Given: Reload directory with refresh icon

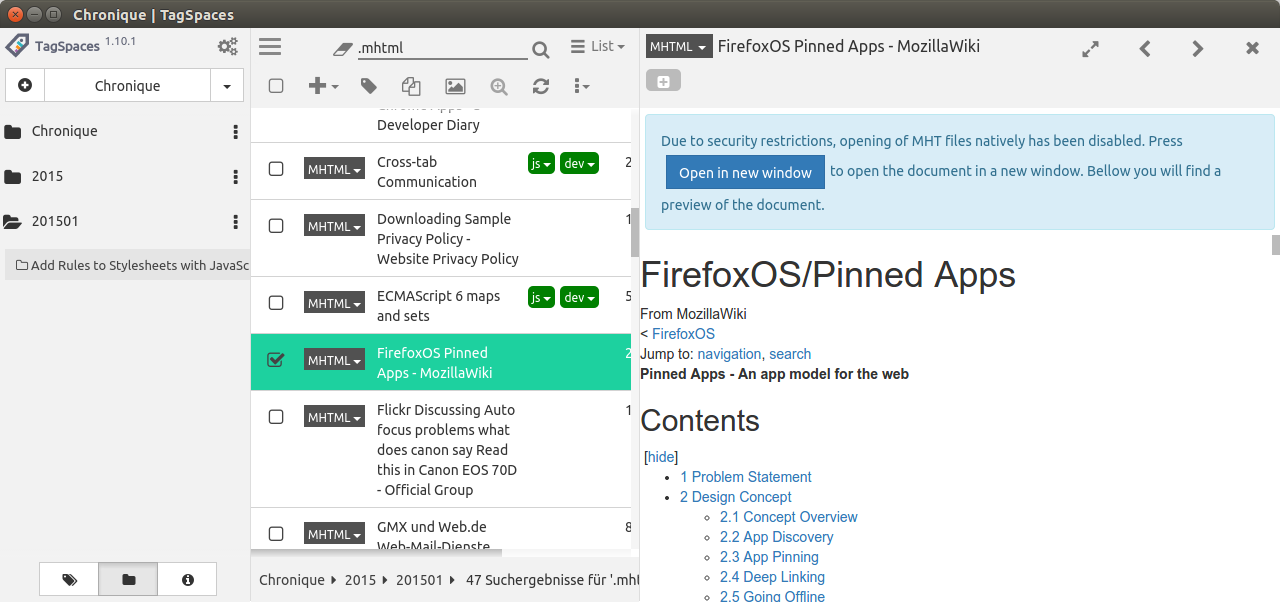Looking at the screenshot, I should click(x=541, y=86).
